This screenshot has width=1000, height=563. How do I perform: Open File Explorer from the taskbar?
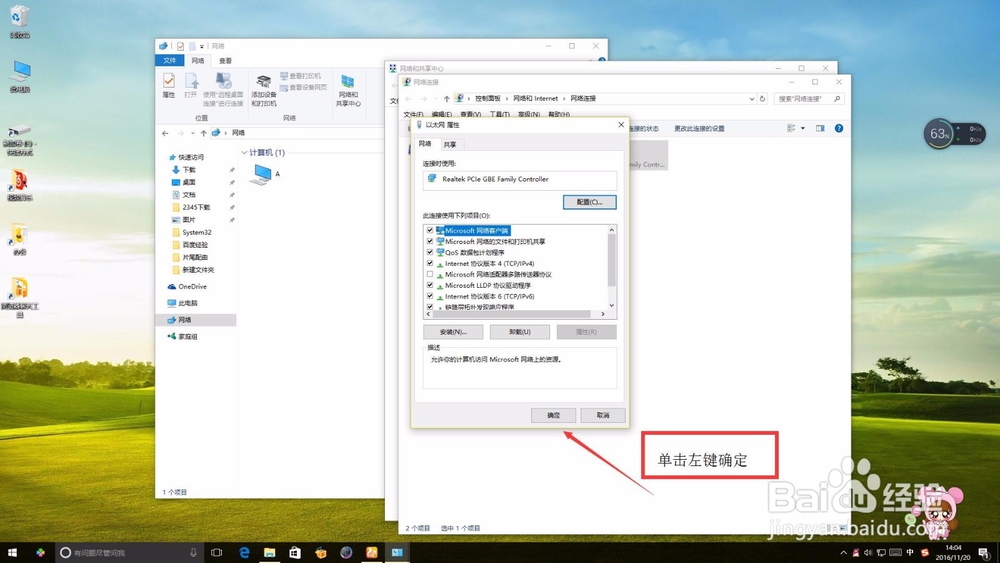click(270, 553)
